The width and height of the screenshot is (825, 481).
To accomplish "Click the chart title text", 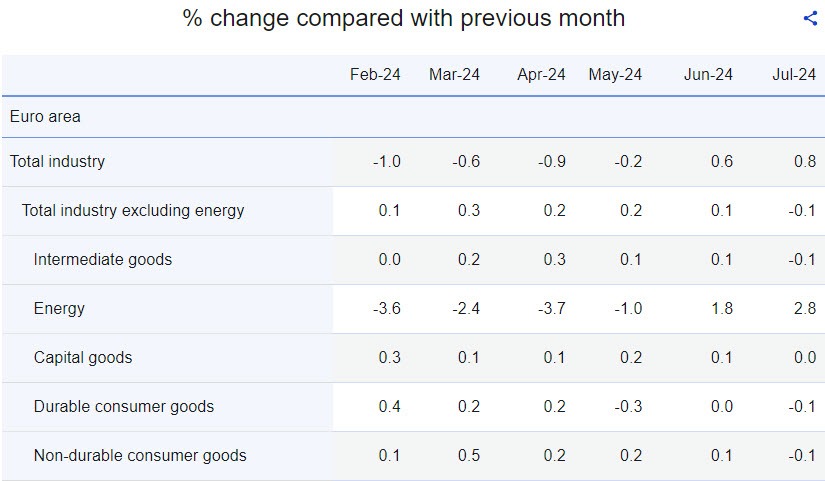I will coord(404,19).
